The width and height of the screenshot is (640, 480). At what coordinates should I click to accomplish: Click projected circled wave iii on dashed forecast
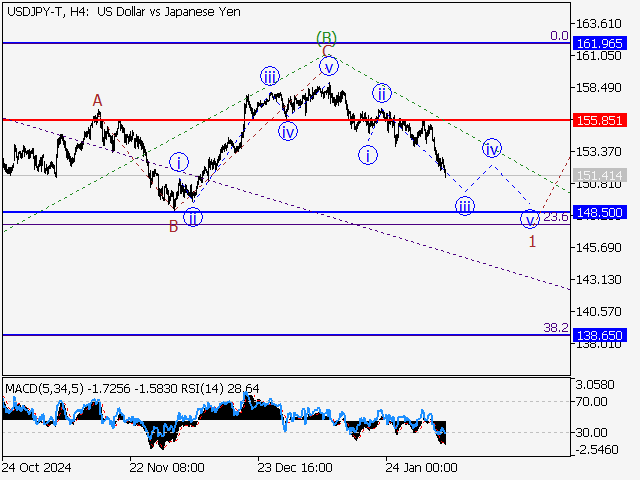465,206
